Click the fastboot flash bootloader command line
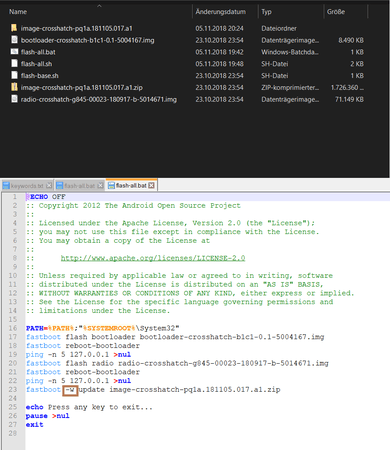Image resolution: width=390 pixels, height=450 pixels. [x=175, y=337]
